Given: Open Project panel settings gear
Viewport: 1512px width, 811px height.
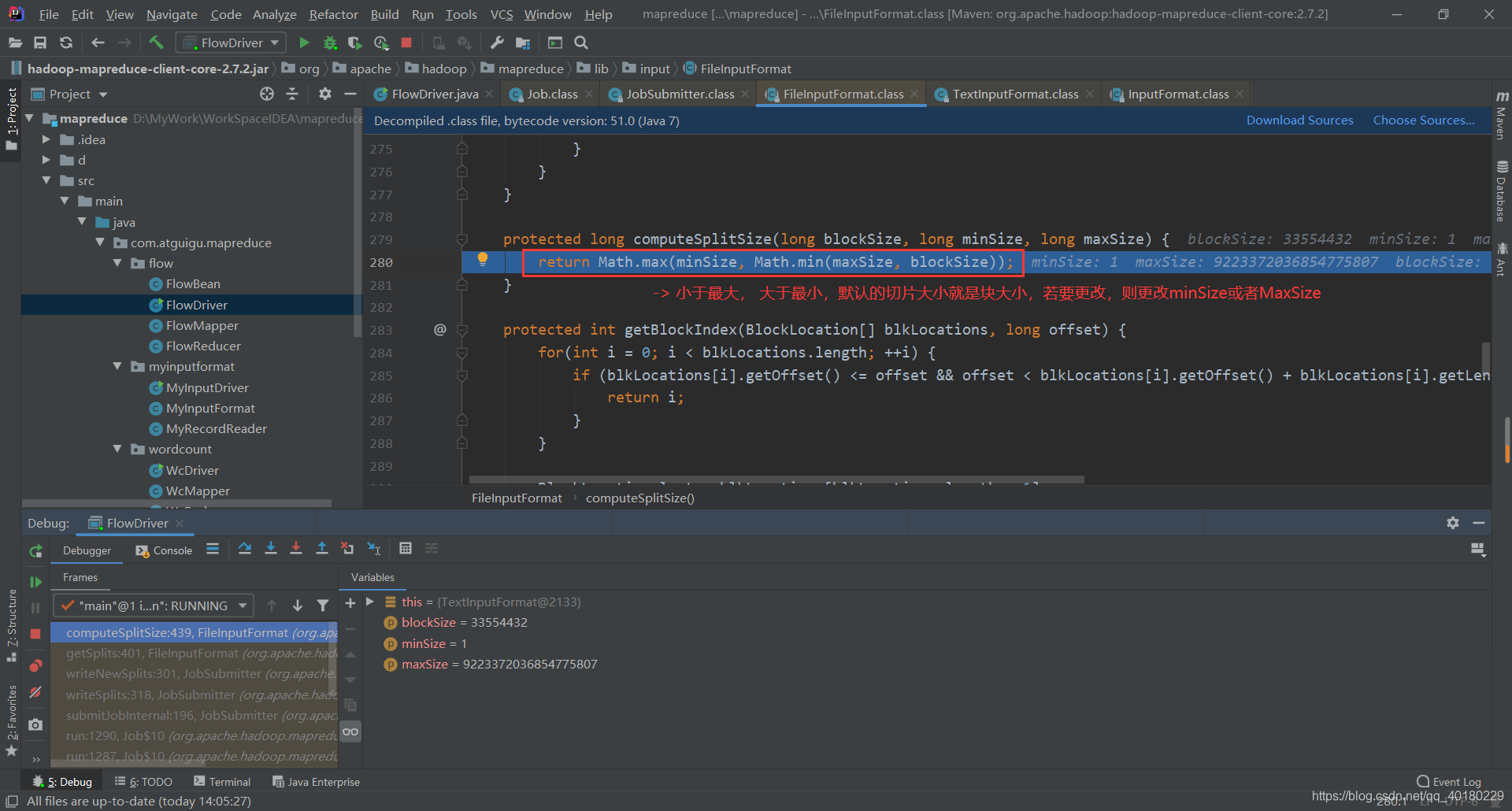Looking at the screenshot, I should click(324, 94).
